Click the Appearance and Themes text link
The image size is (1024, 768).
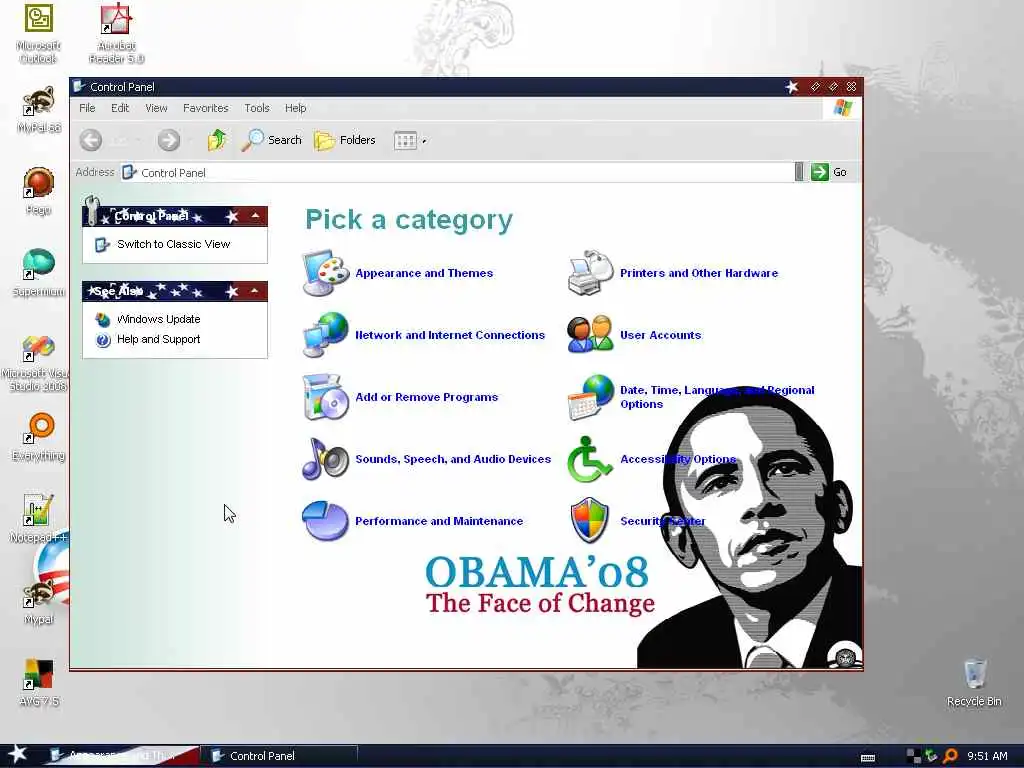click(424, 273)
